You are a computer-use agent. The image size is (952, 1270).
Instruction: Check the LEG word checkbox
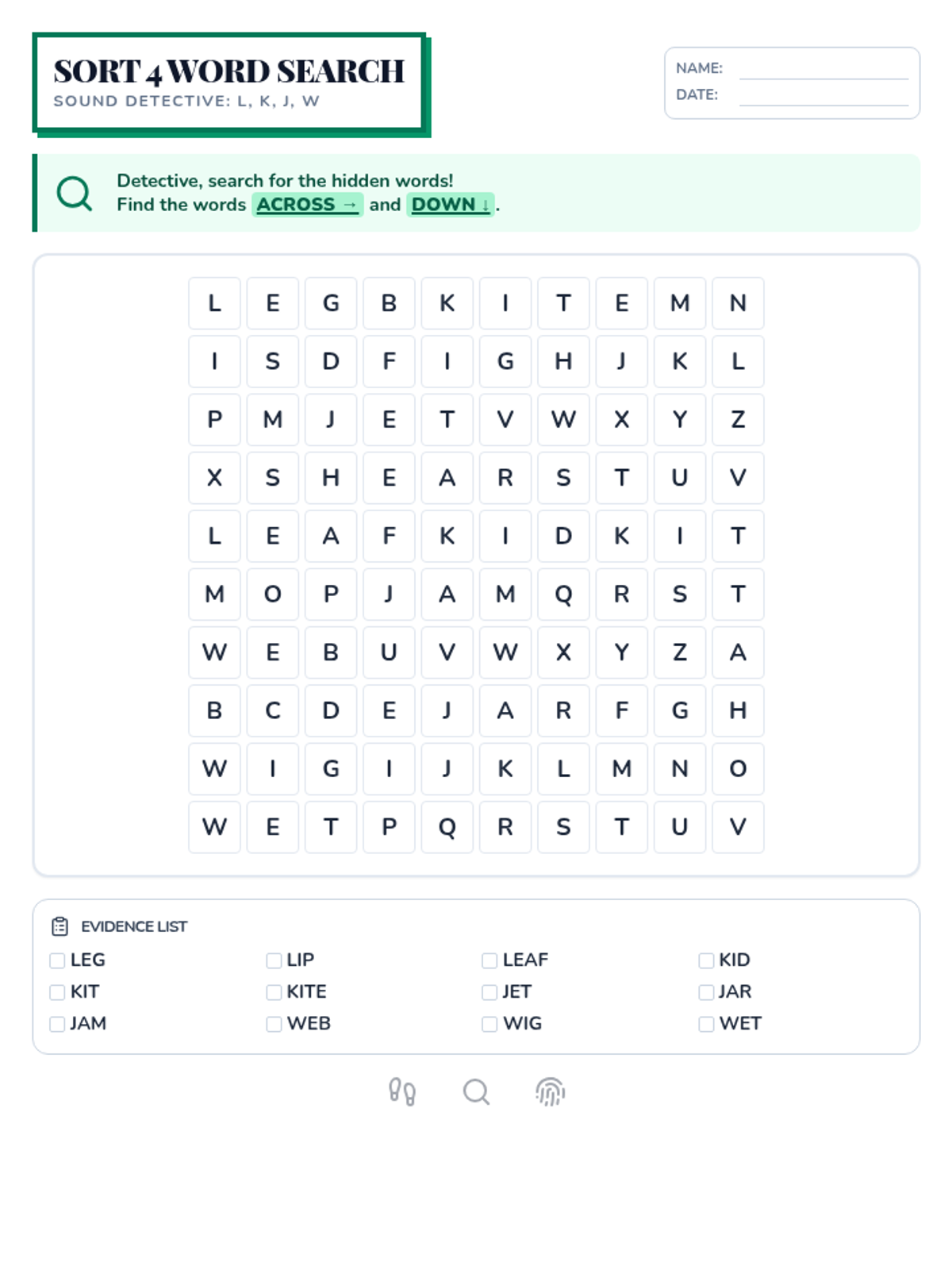pos(57,960)
